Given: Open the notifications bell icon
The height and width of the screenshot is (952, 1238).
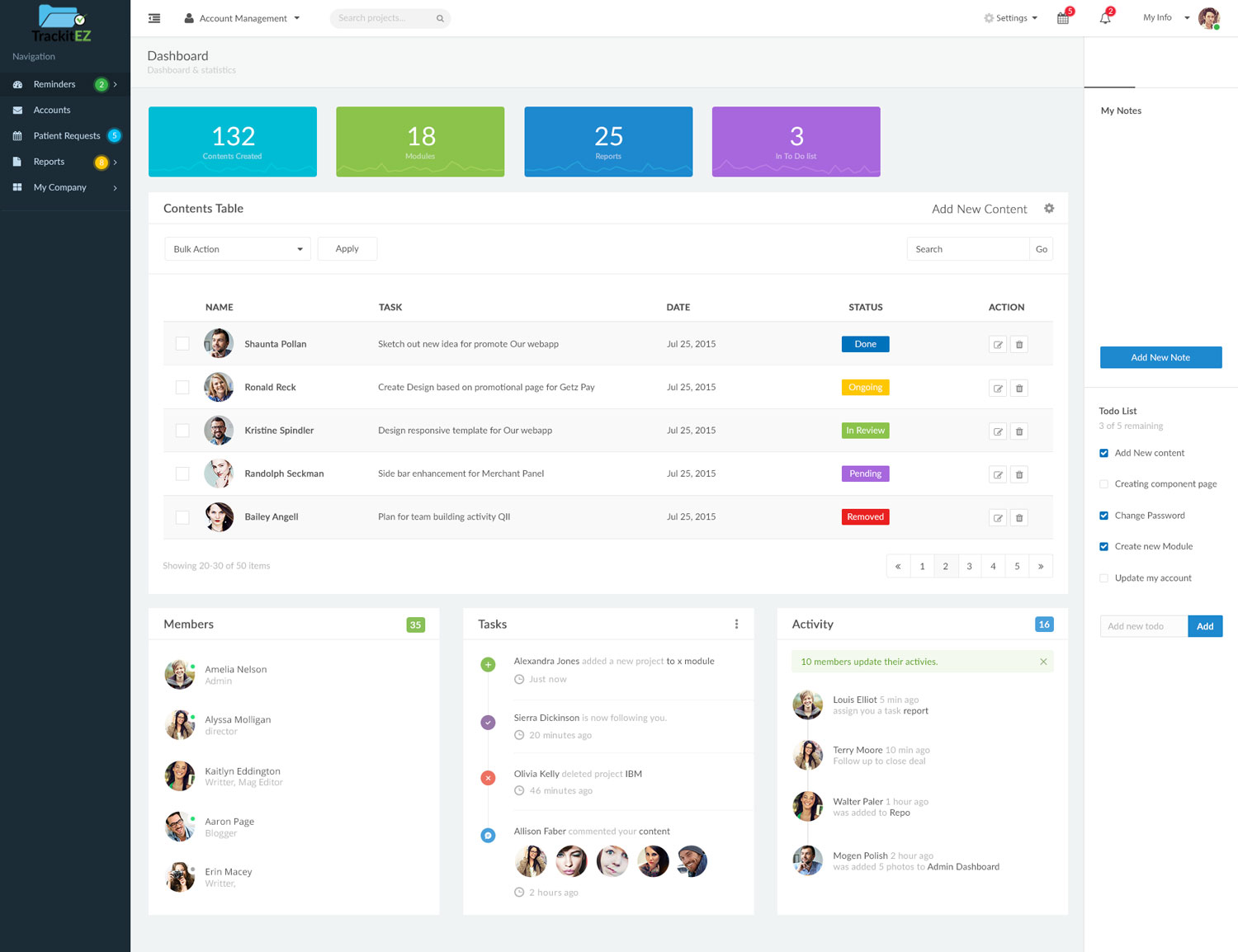Looking at the screenshot, I should pos(1105,18).
